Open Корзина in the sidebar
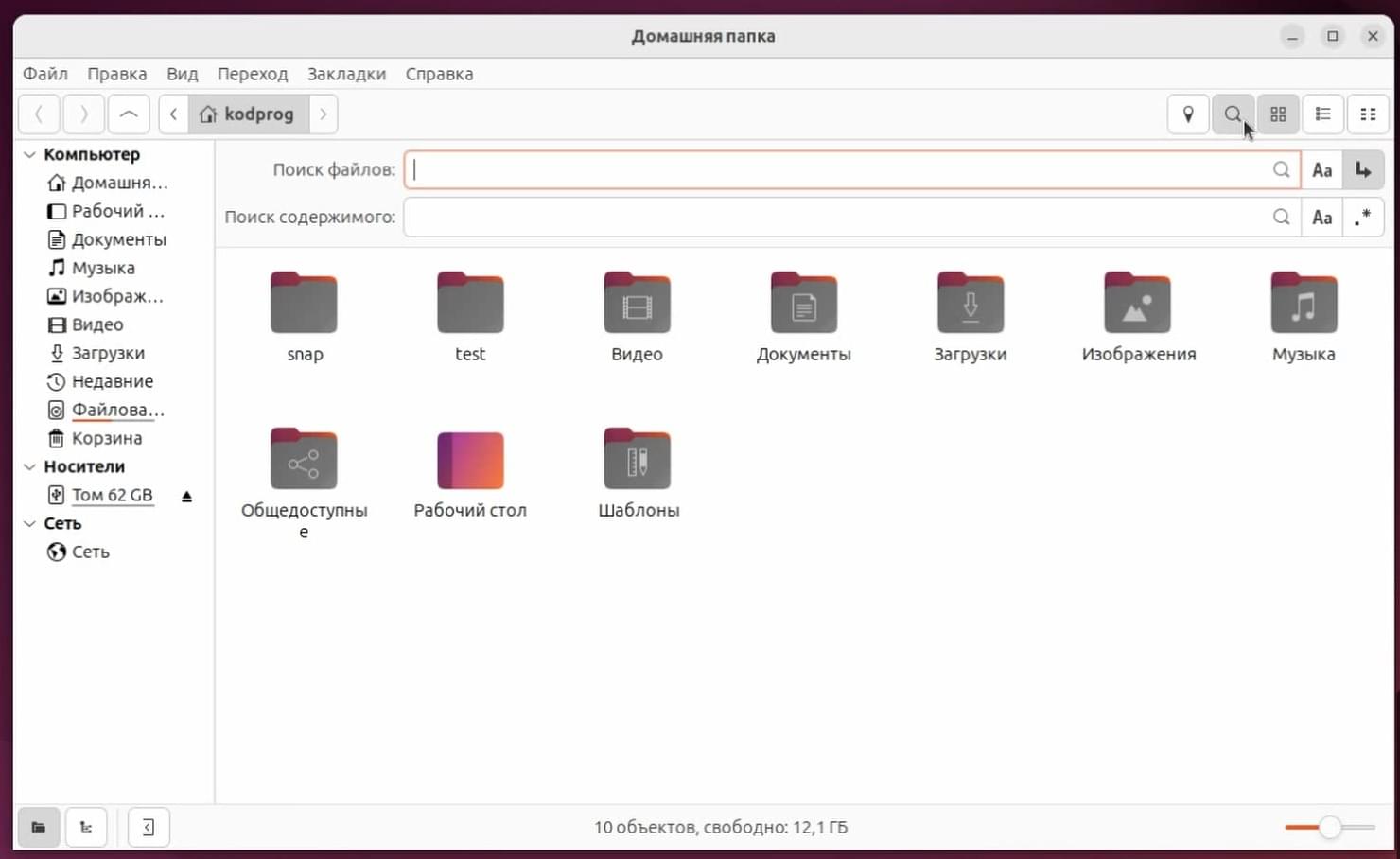 coord(95,438)
